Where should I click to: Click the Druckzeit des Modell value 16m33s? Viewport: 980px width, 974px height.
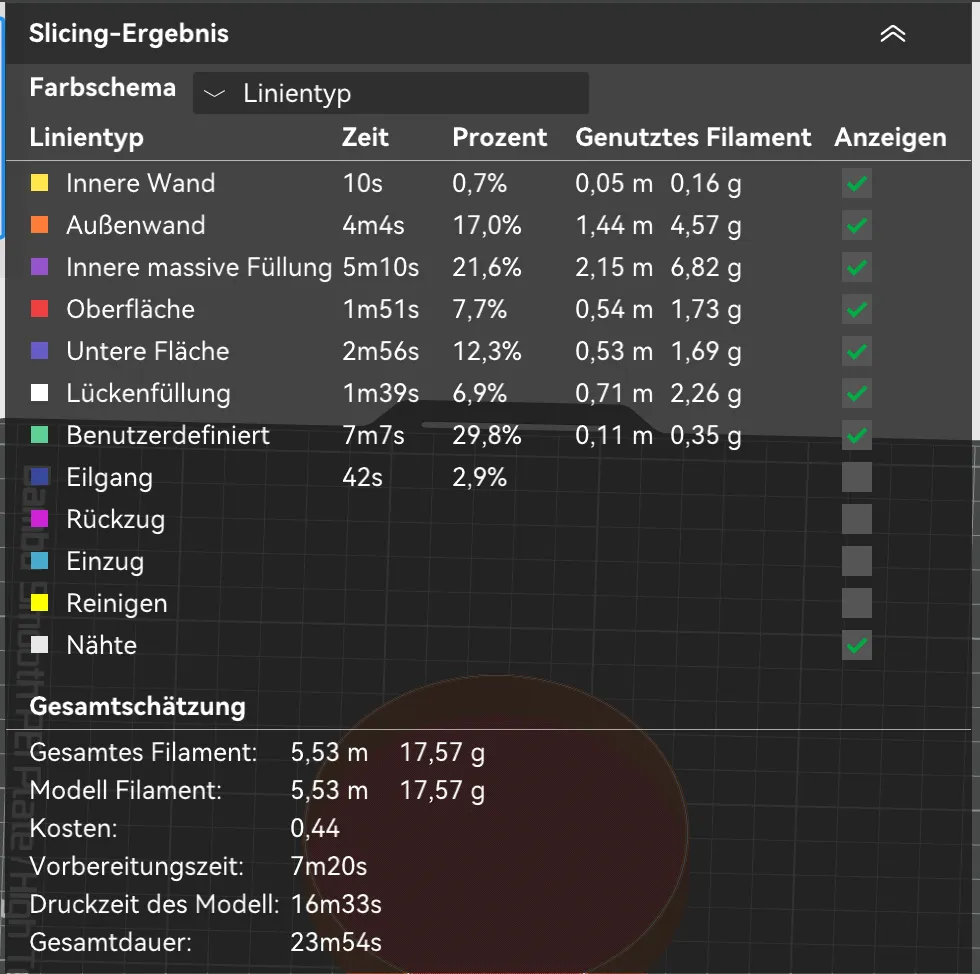pyautogui.click(x=336, y=904)
